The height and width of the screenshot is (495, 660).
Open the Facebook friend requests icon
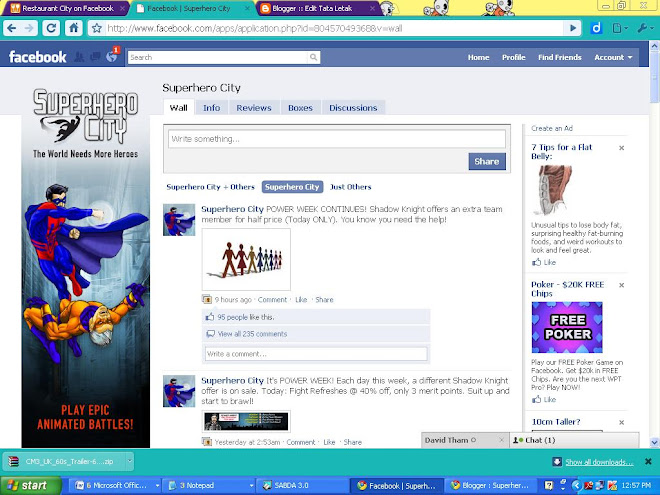pos(79,57)
